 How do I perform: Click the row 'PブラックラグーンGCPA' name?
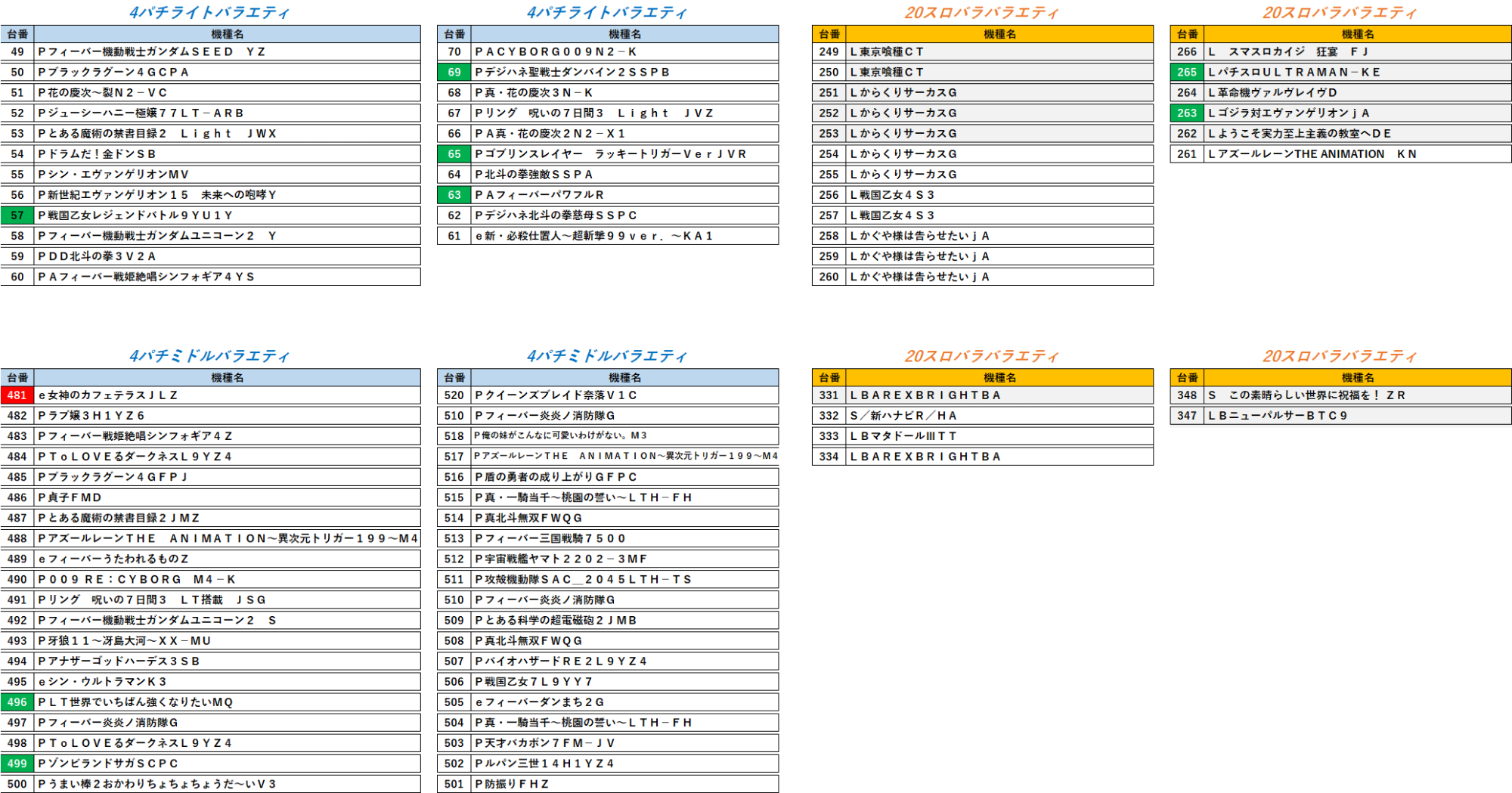pos(228,73)
